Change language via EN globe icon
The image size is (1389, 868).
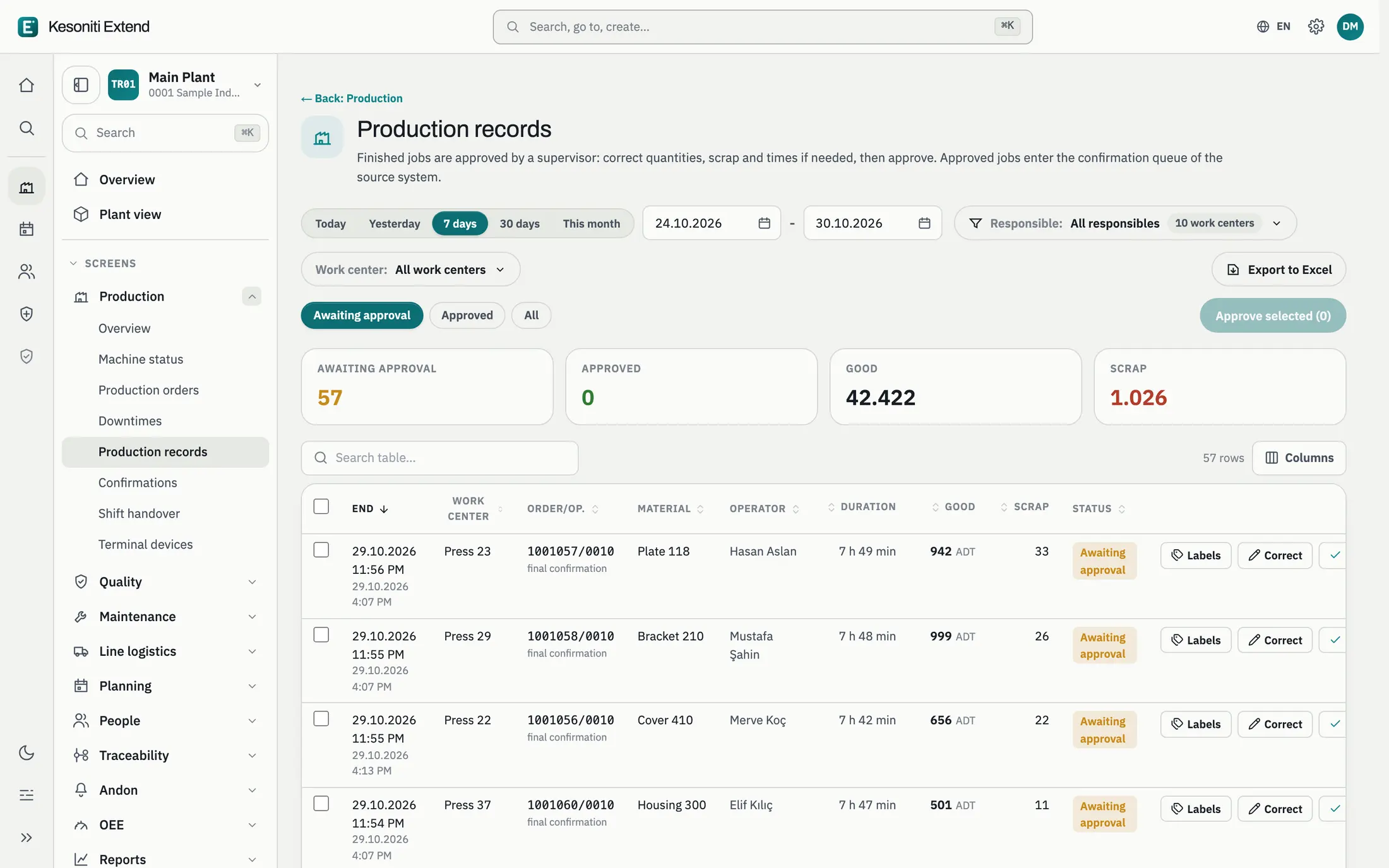(x=1273, y=27)
